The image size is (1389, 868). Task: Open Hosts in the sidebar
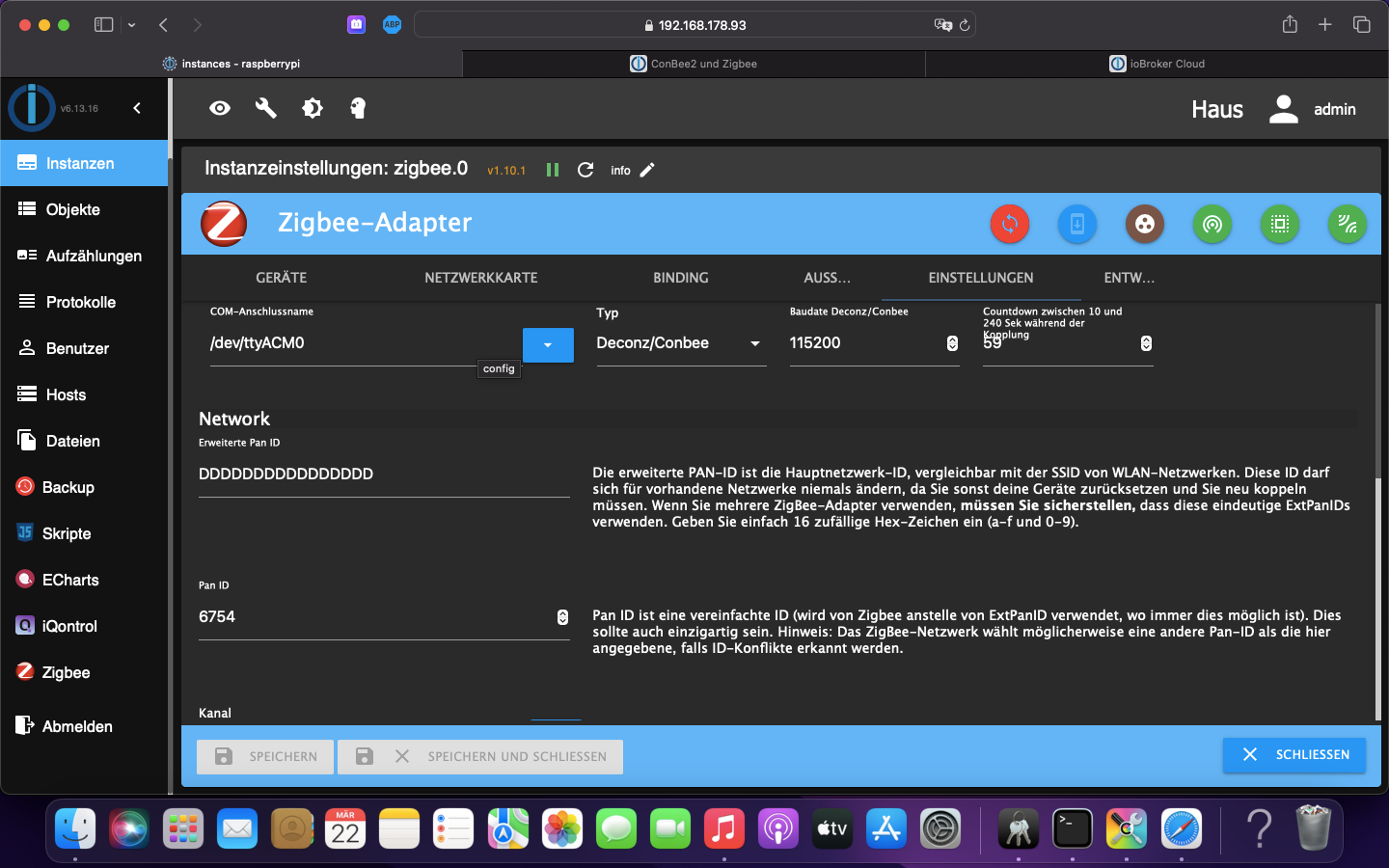click(84, 394)
